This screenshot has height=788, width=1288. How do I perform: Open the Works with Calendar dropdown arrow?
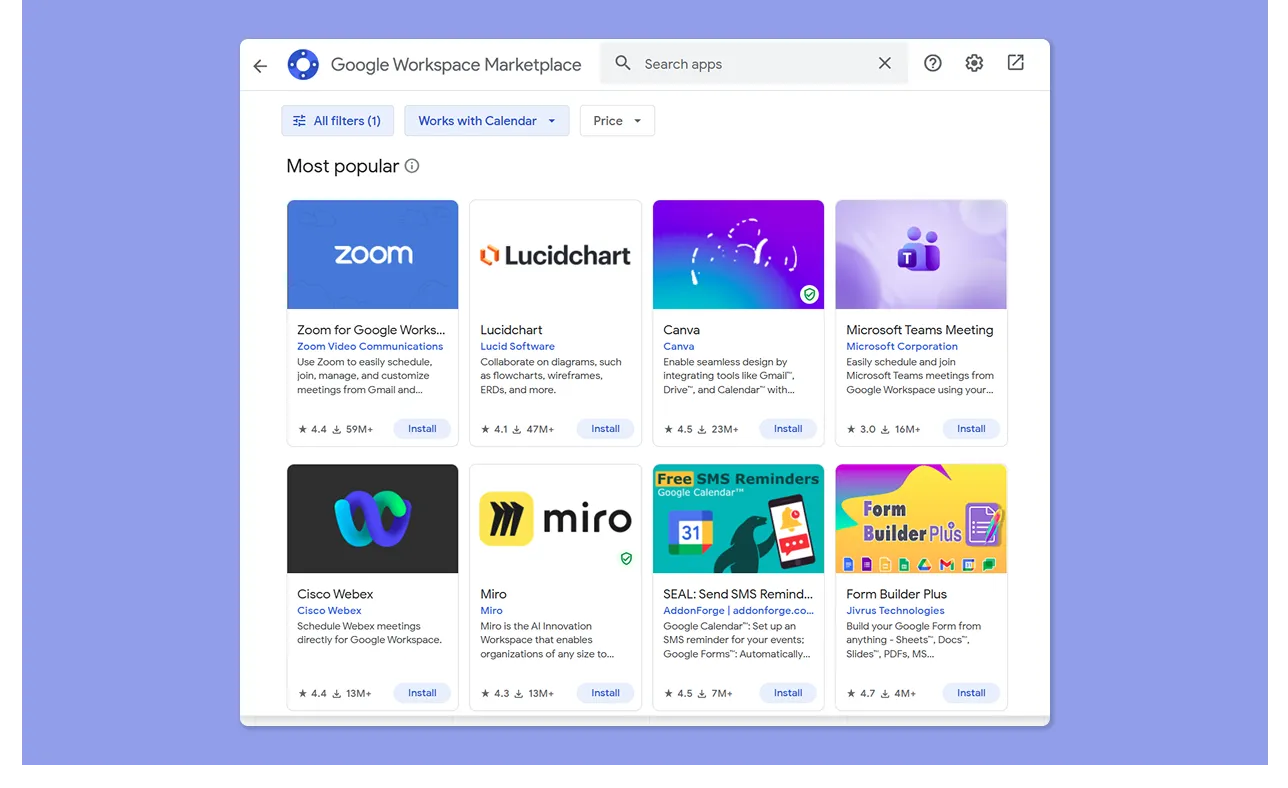point(550,120)
